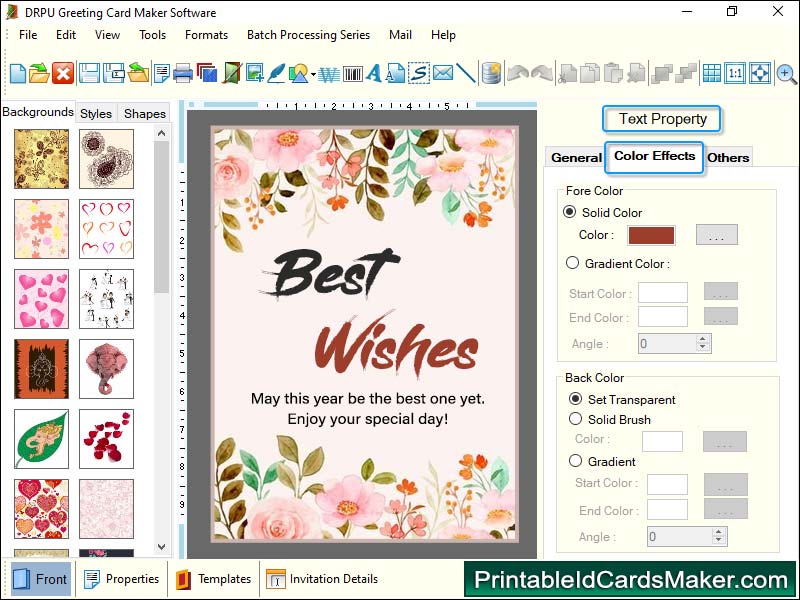Switch to the Others tab

point(728,157)
